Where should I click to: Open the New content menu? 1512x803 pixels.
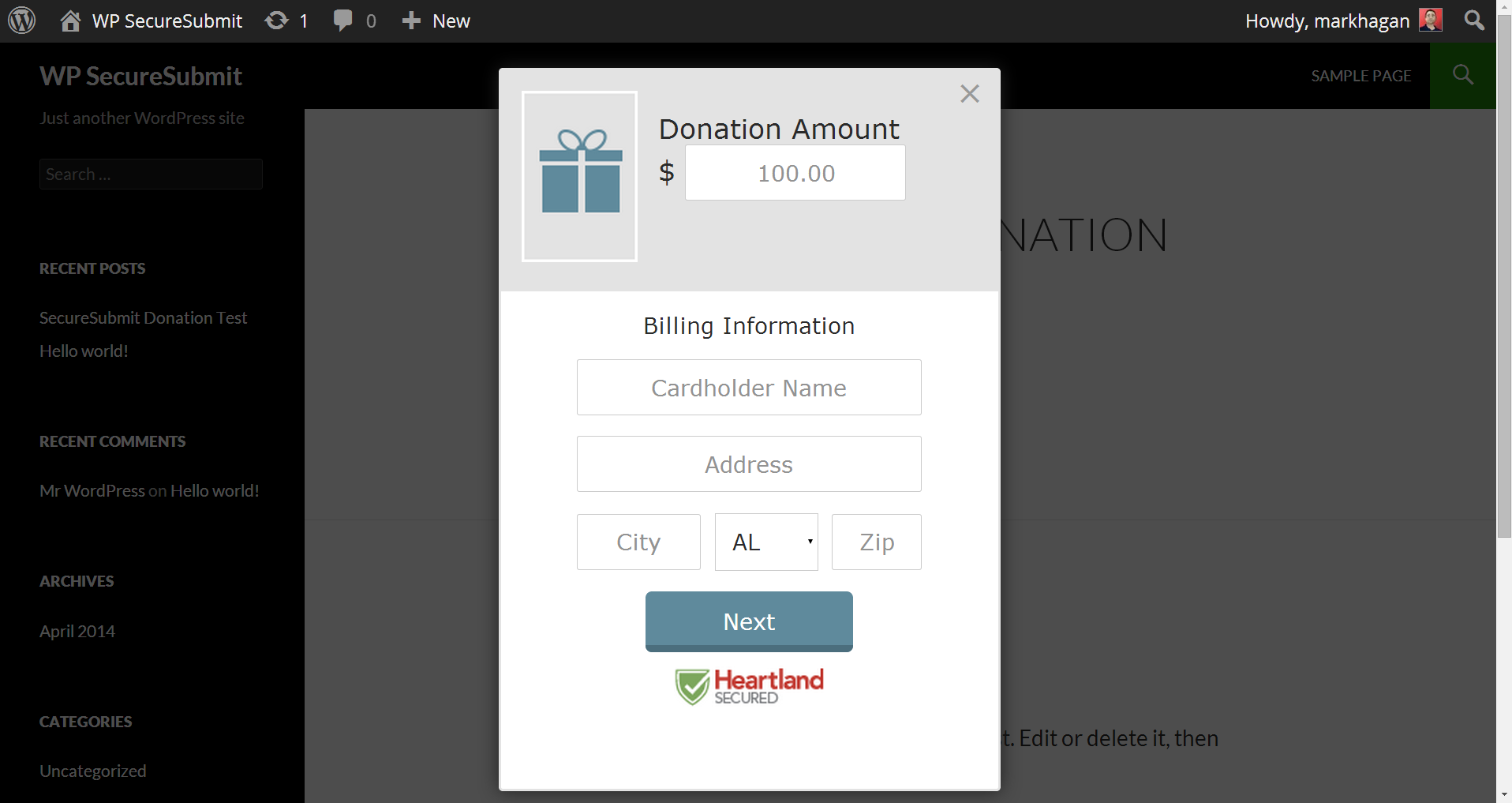coord(436,21)
